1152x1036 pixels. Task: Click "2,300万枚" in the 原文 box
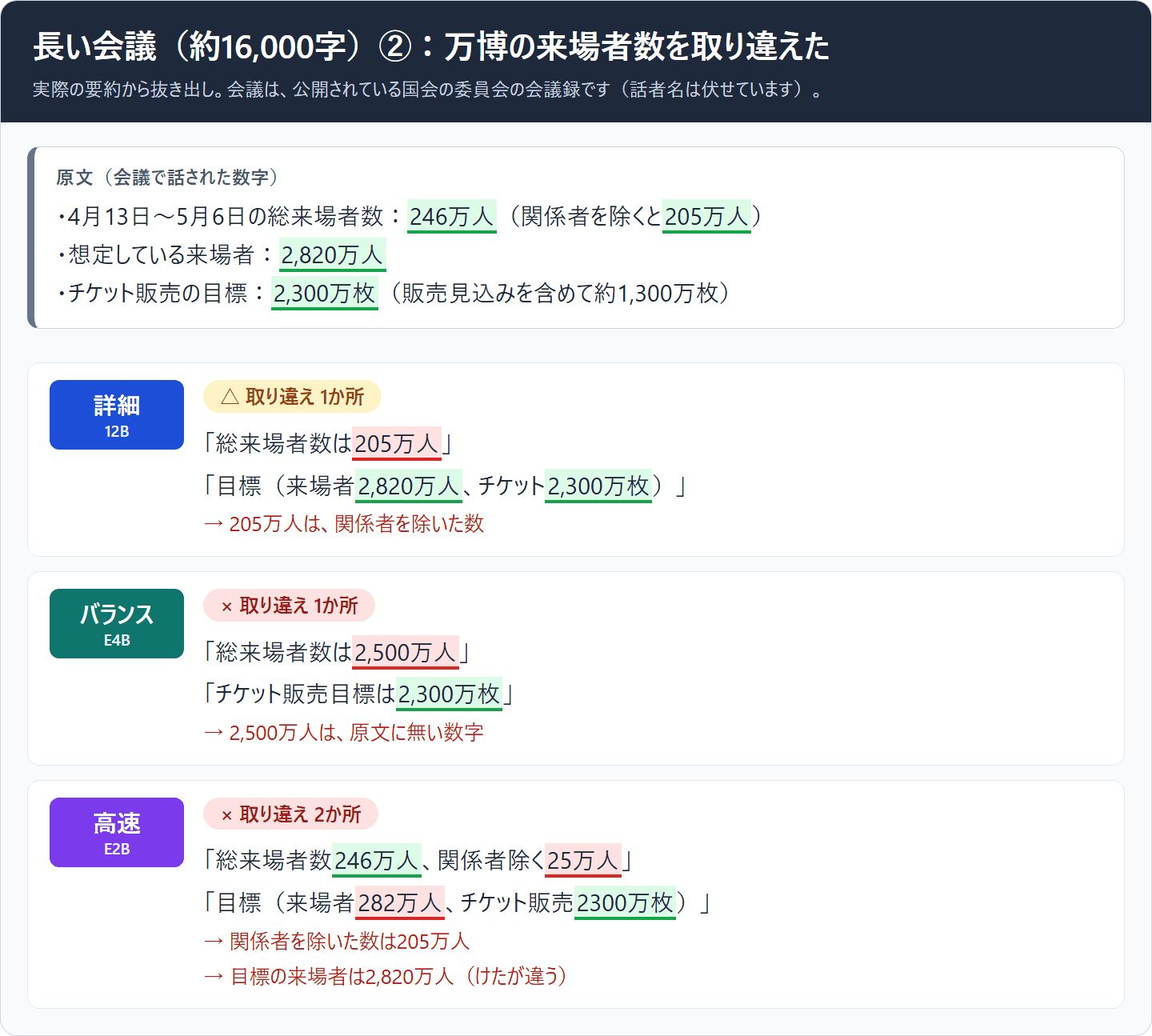tap(324, 293)
